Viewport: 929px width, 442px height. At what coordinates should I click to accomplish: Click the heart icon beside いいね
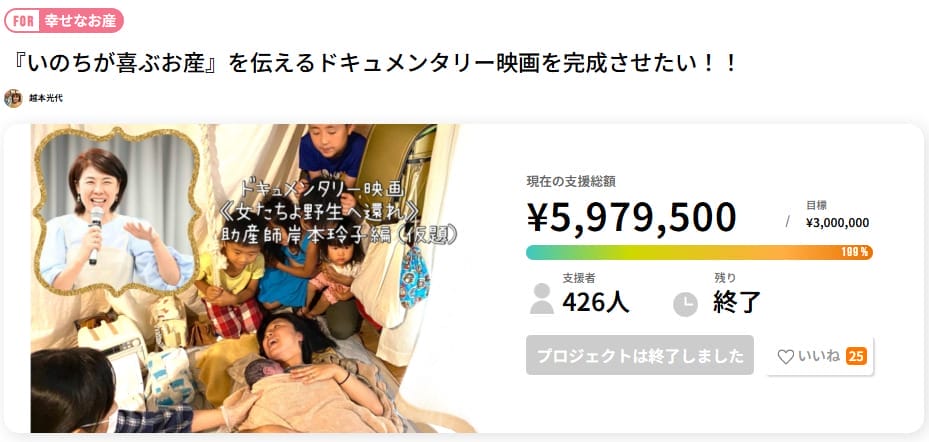tap(785, 356)
